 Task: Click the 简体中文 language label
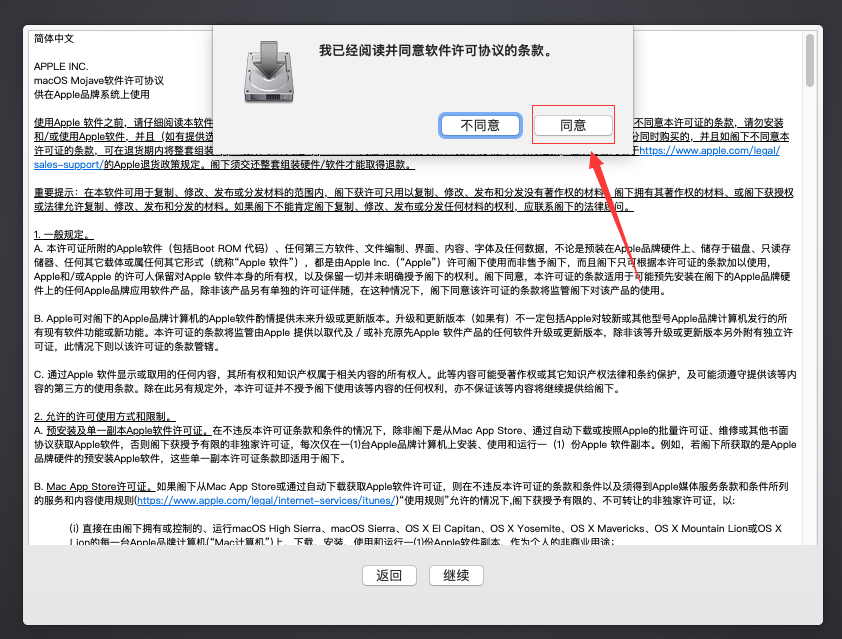pos(54,38)
